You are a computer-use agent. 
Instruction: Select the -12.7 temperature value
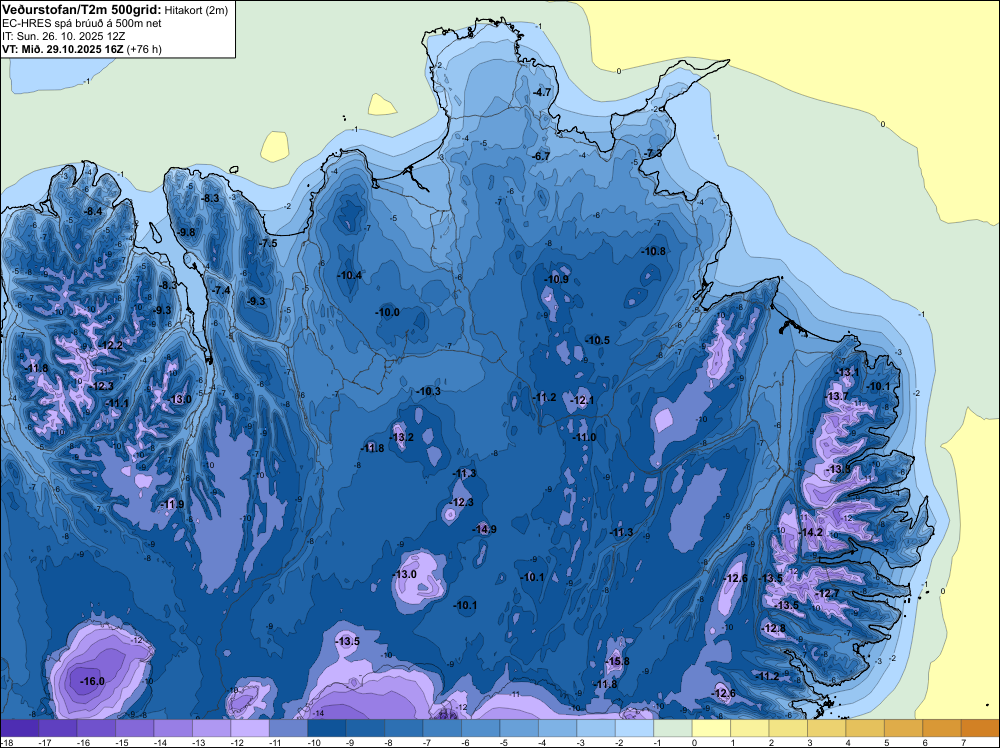828,593
